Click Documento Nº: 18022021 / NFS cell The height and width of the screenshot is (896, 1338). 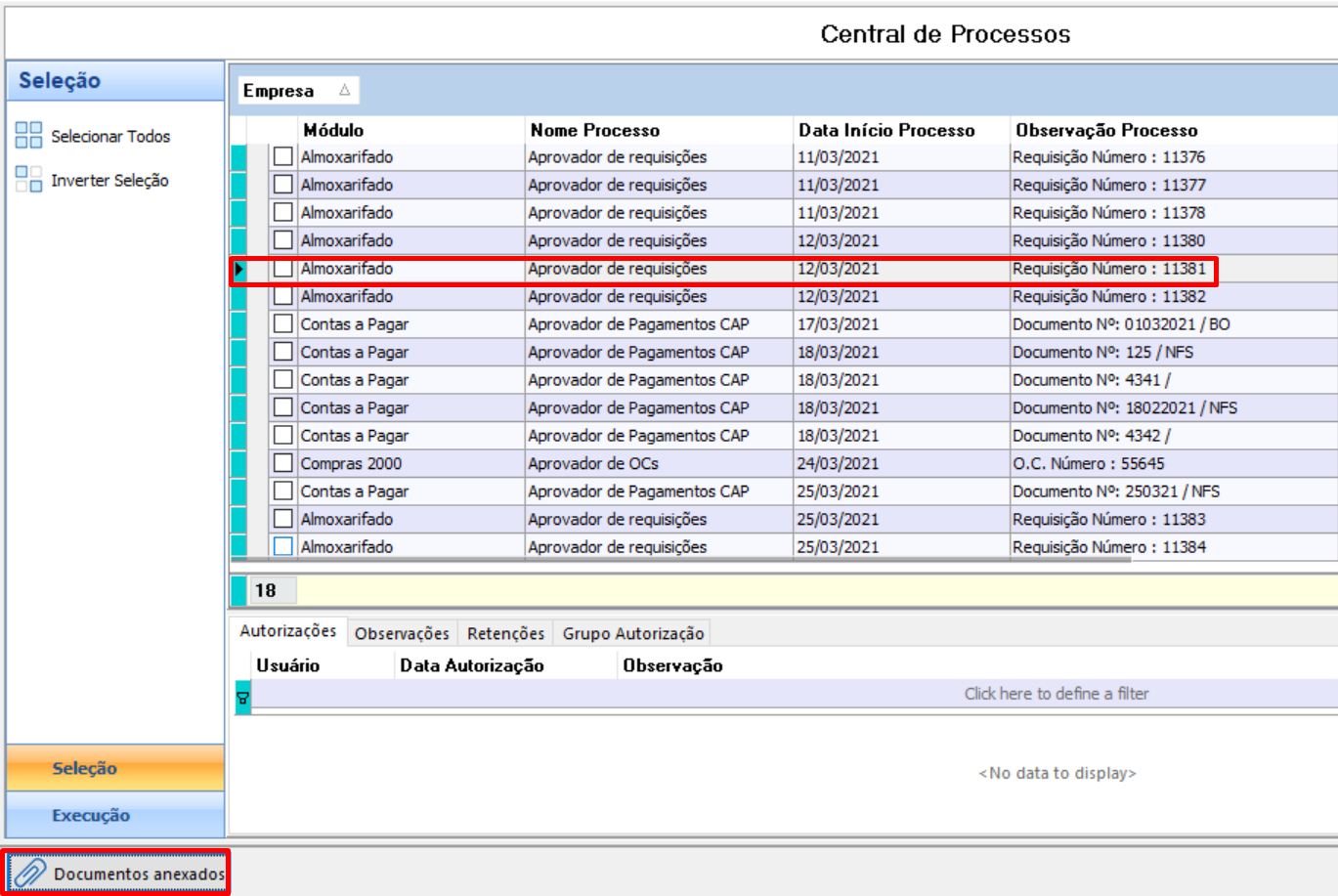tap(1173, 407)
